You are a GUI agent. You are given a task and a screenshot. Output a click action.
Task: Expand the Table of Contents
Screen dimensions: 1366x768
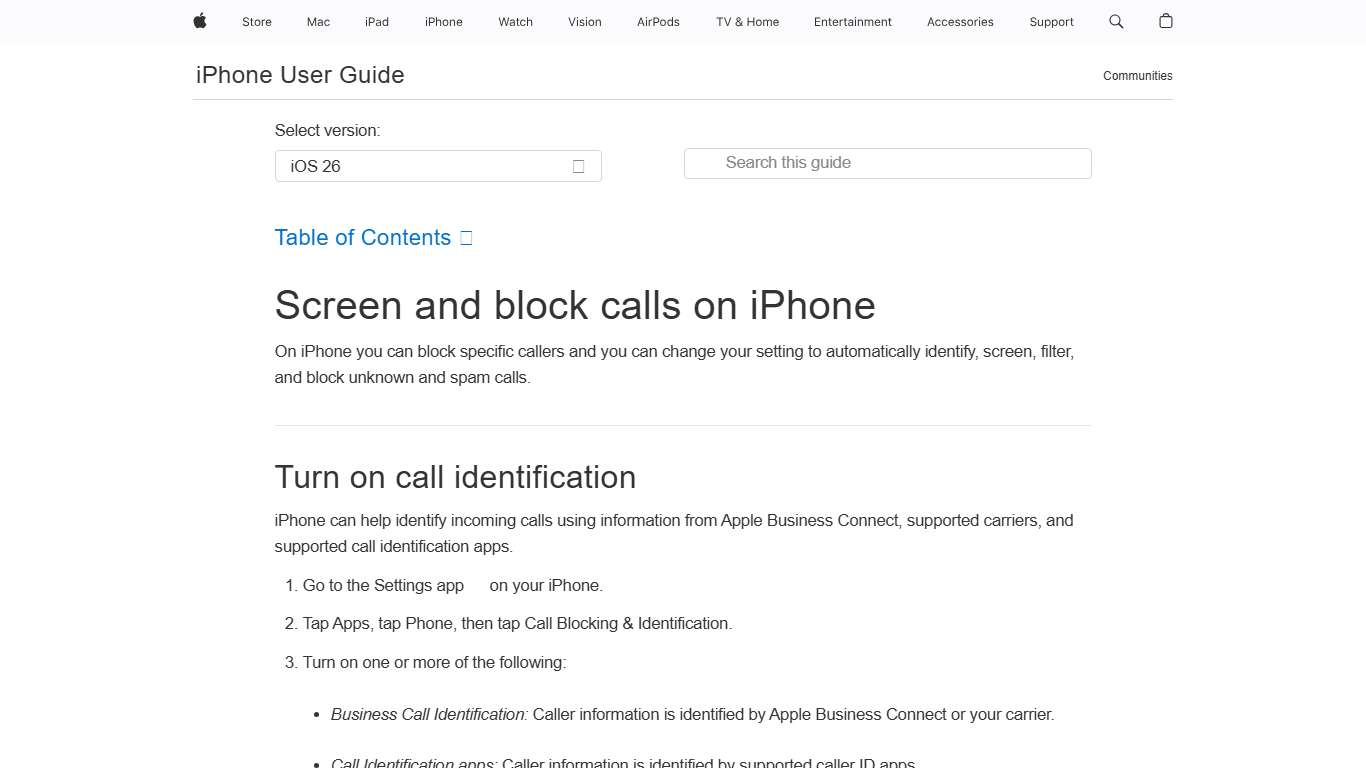click(362, 237)
